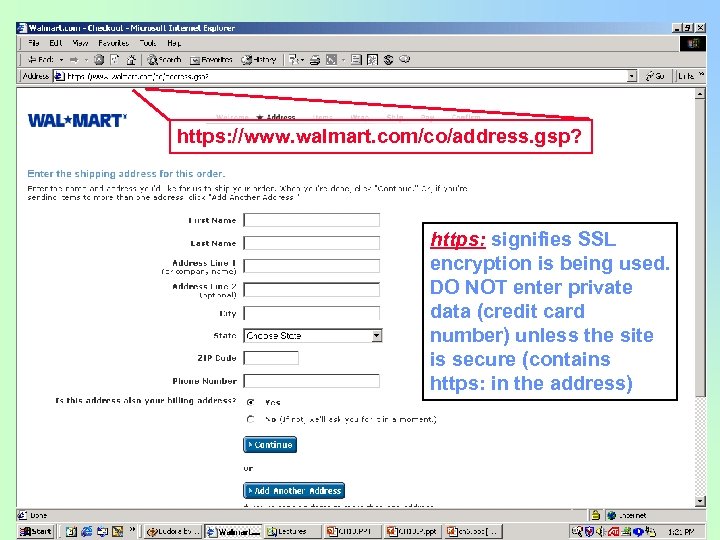
Task: Open Forward button history dropdown arrow
Action: point(86,60)
